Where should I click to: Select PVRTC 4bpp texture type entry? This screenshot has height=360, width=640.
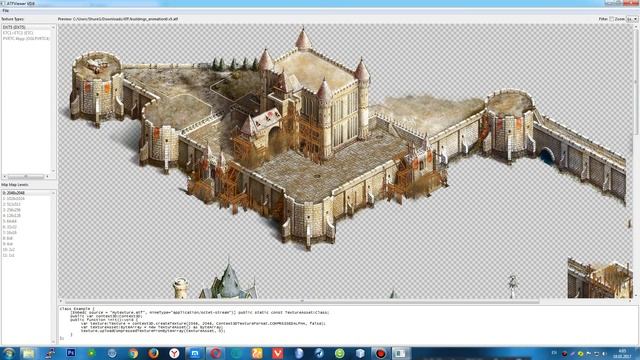(x=27, y=38)
